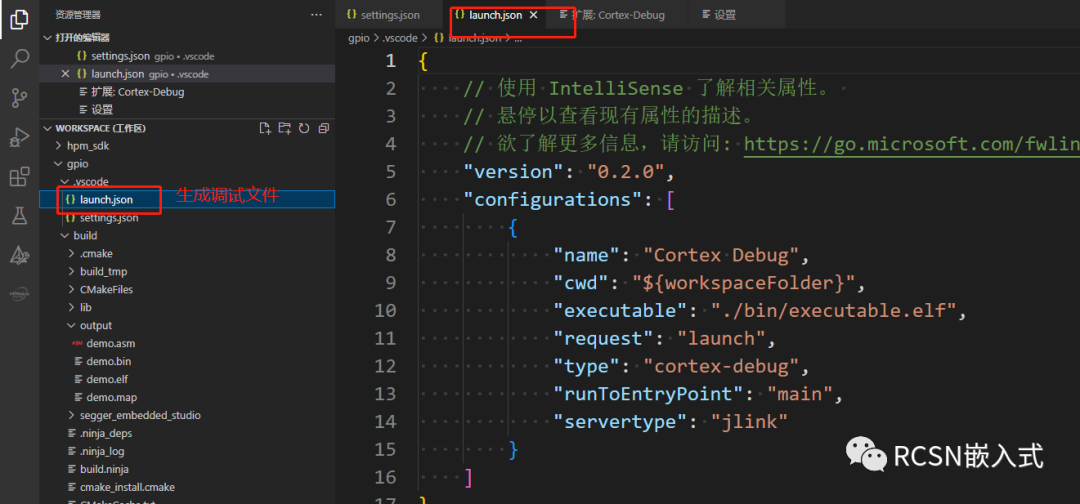Open demo.elf file
The height and width of the screenshot is (504, 1080).
click(187, 379)
